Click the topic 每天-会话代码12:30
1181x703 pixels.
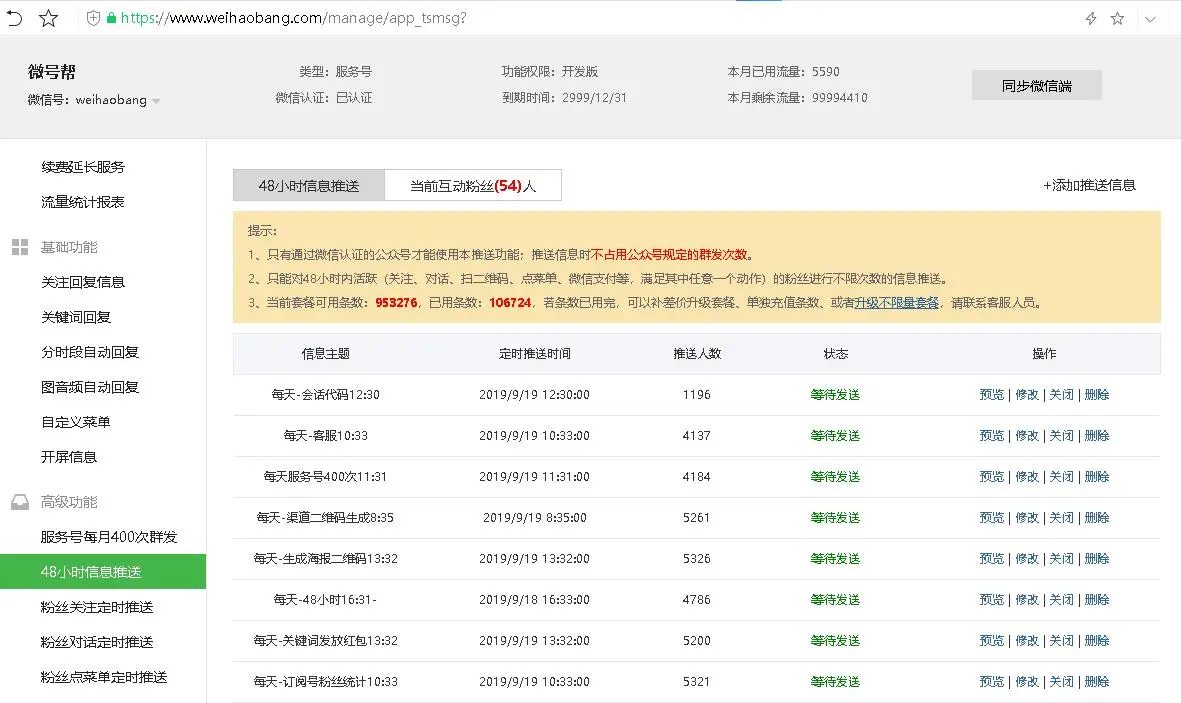tap(325, 394)
